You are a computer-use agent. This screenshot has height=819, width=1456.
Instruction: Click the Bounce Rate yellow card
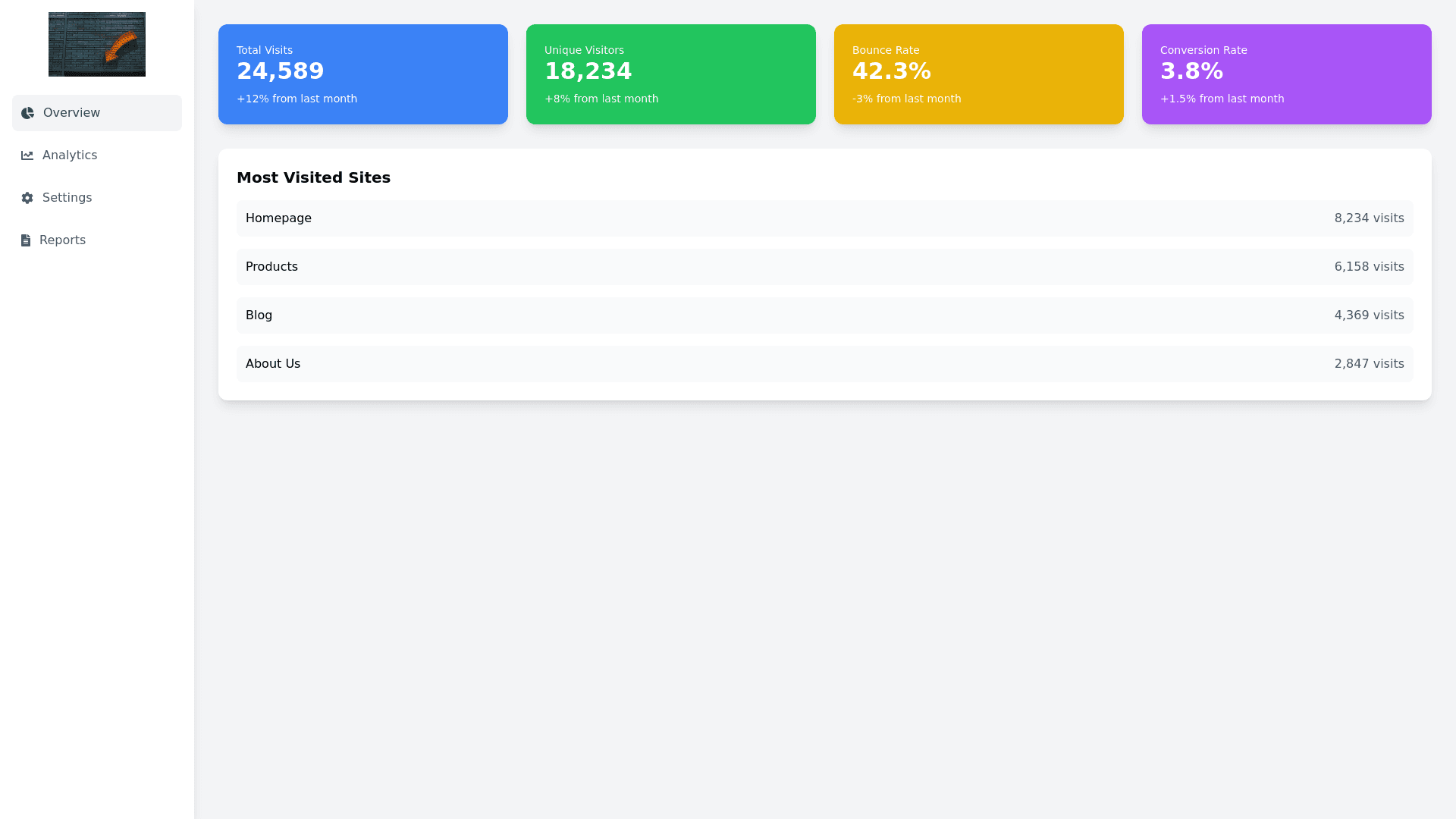[979, 74]
